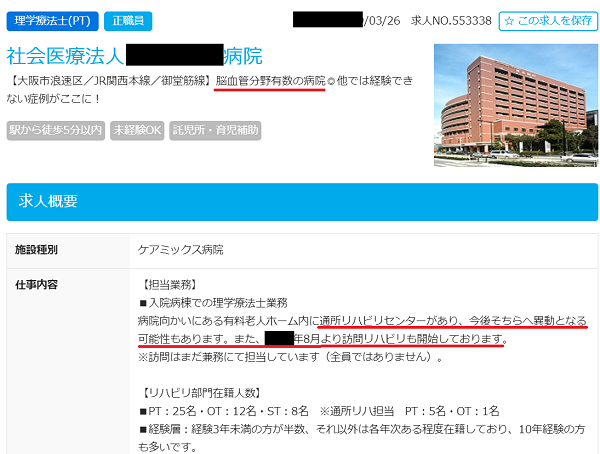Viewport: 600px width, 454px height.
Task: Click the underlined 脳血管分野有数の病院 text
Action: (x=270, y=81)
